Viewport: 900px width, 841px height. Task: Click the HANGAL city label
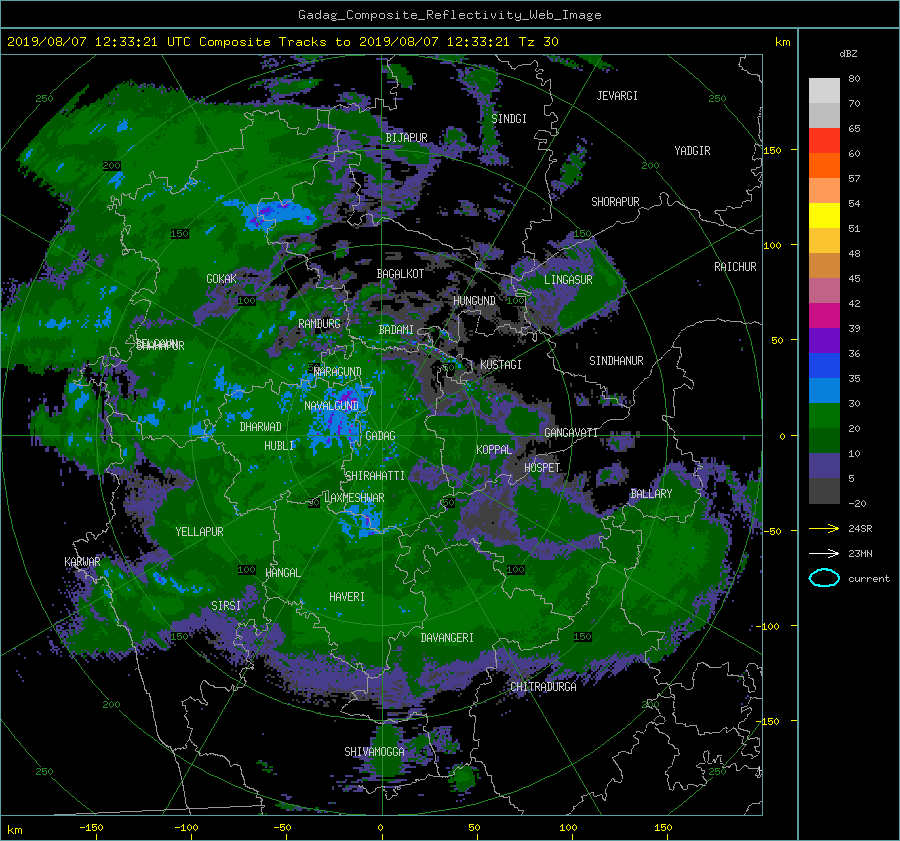(283, 573)
